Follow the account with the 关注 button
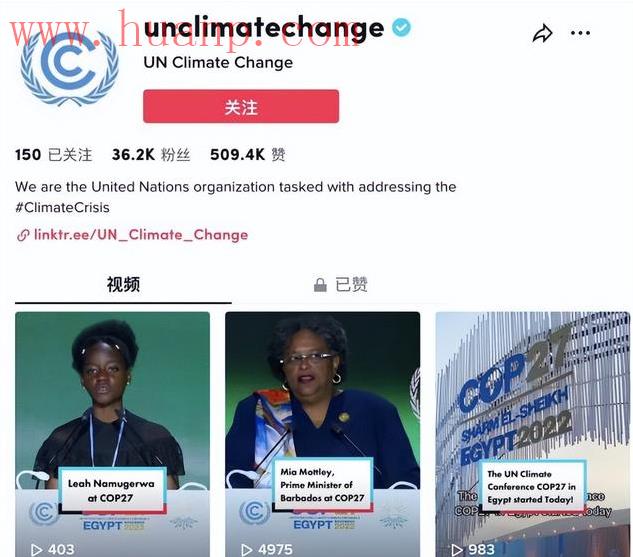 click(241, 107)
